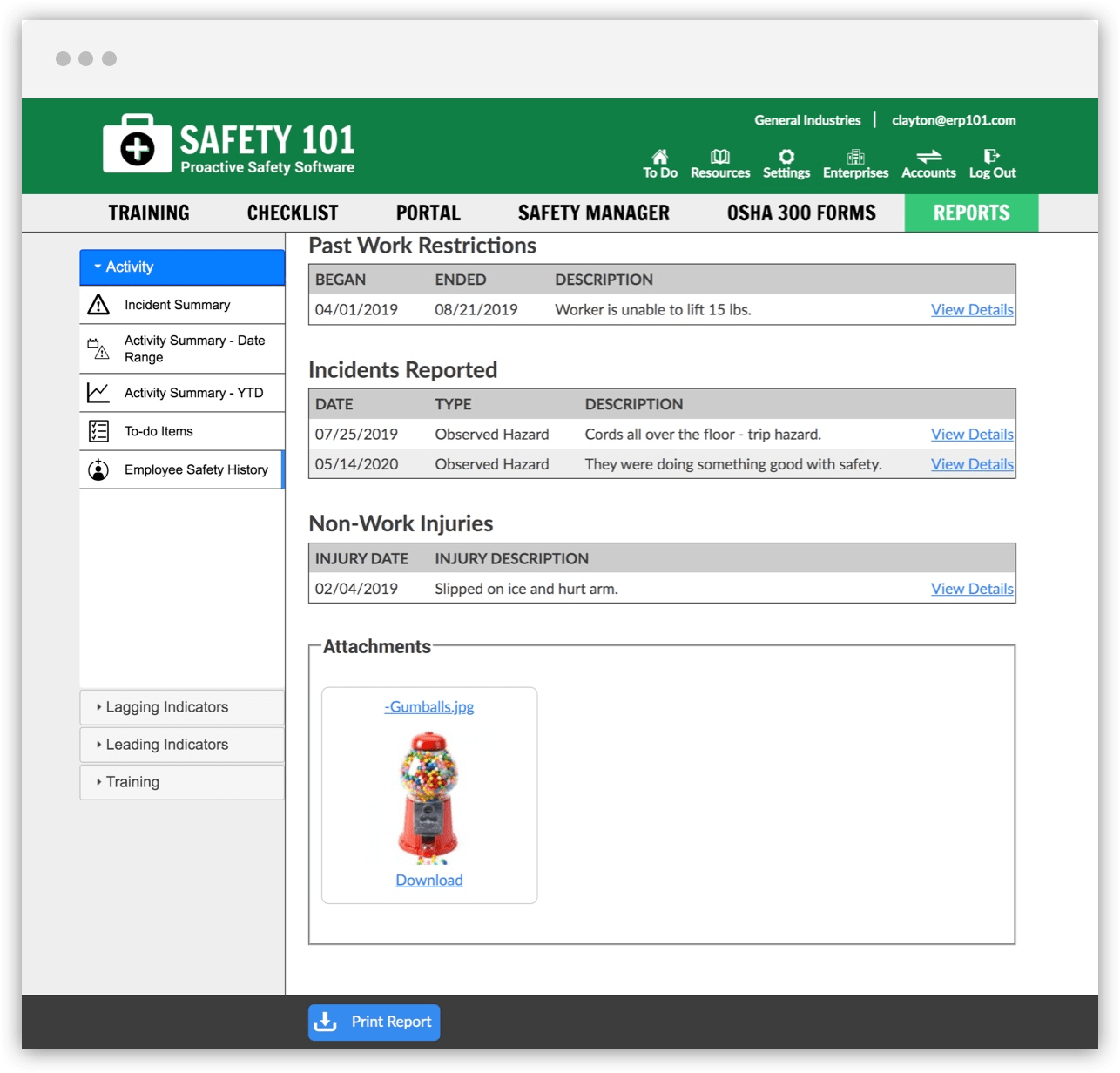1120x1073 pixels.
Task: Click 'Slipped on ice and hurt arm.' description
Action: pos(526,590)
